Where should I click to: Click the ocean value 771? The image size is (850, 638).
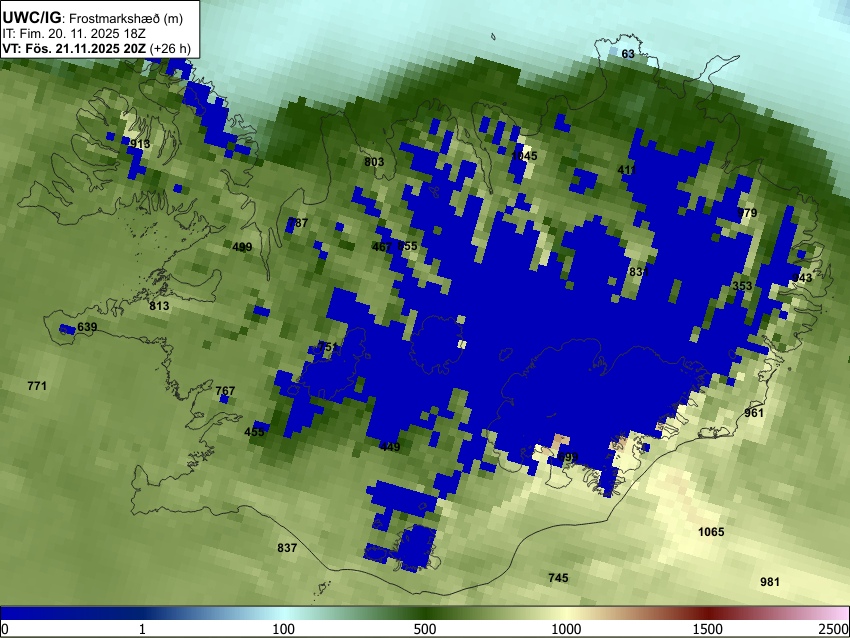(x=37, y=386)
